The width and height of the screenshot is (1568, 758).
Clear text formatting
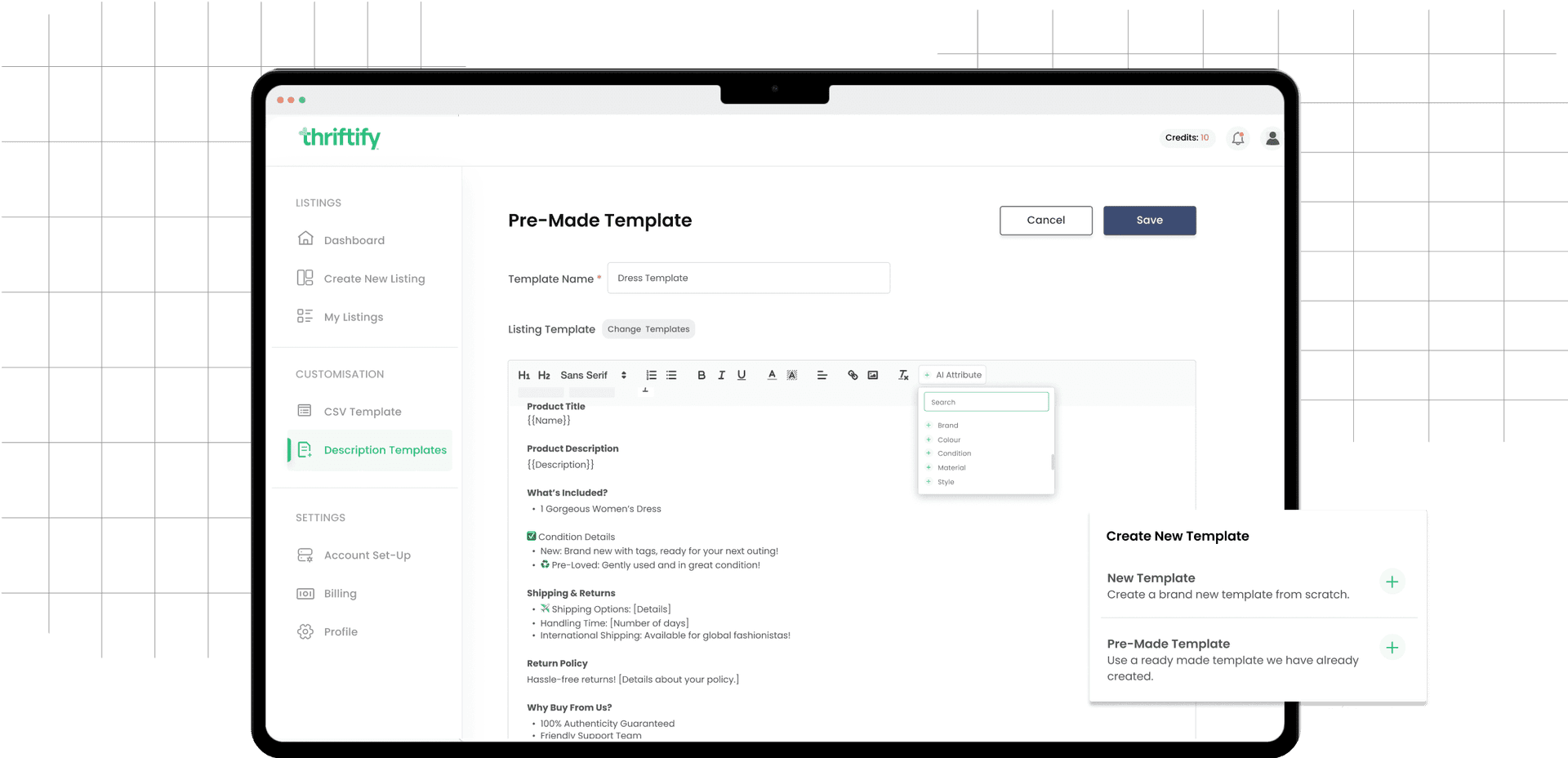pos(903,376)
